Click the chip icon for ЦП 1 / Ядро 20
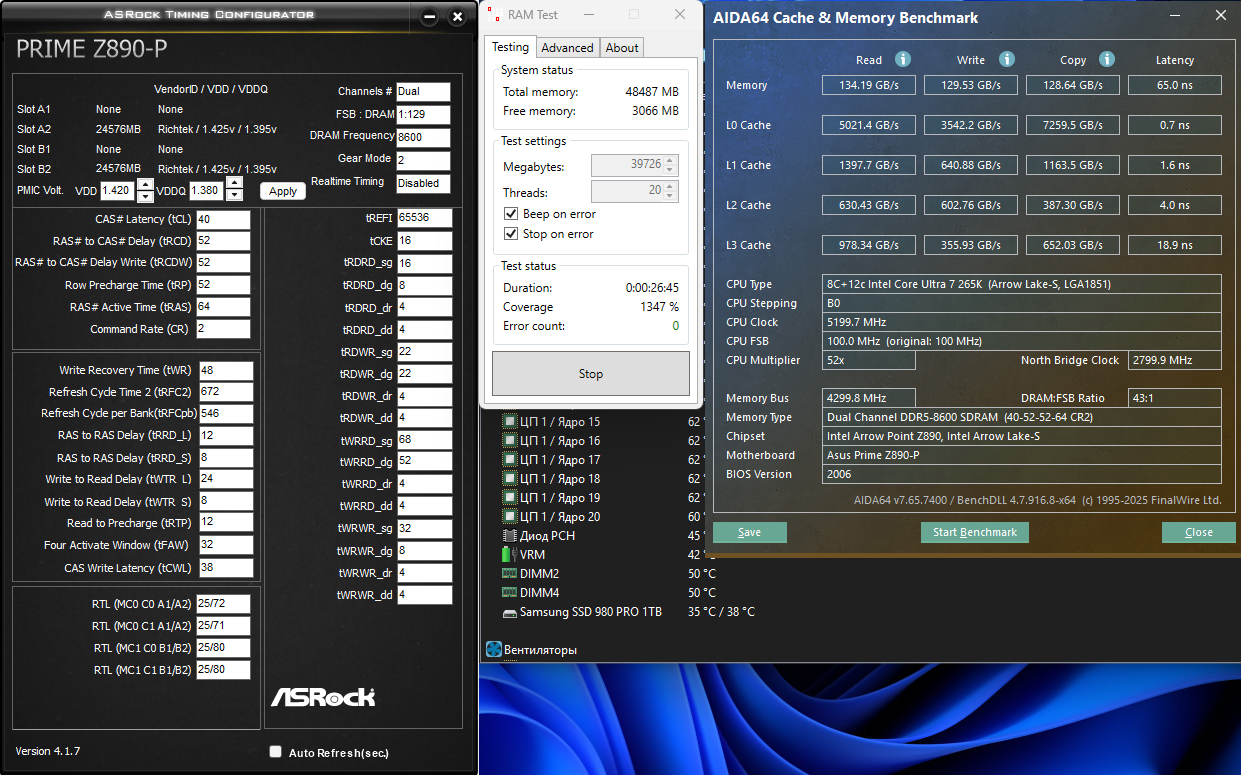1241x775 pixels. pos(510,517)
